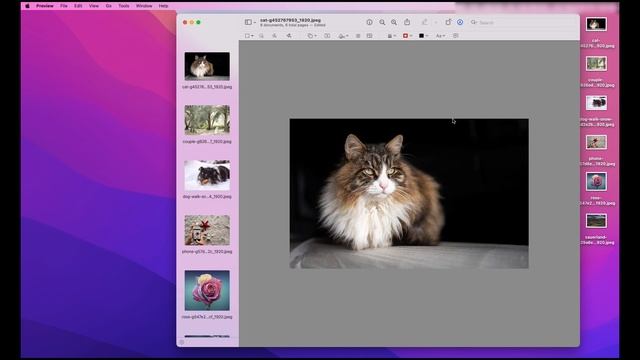The width and height of the screenshot is (640, 360).
Task: Toggle the Preview sidebar view button
Action: pos(248,22)
